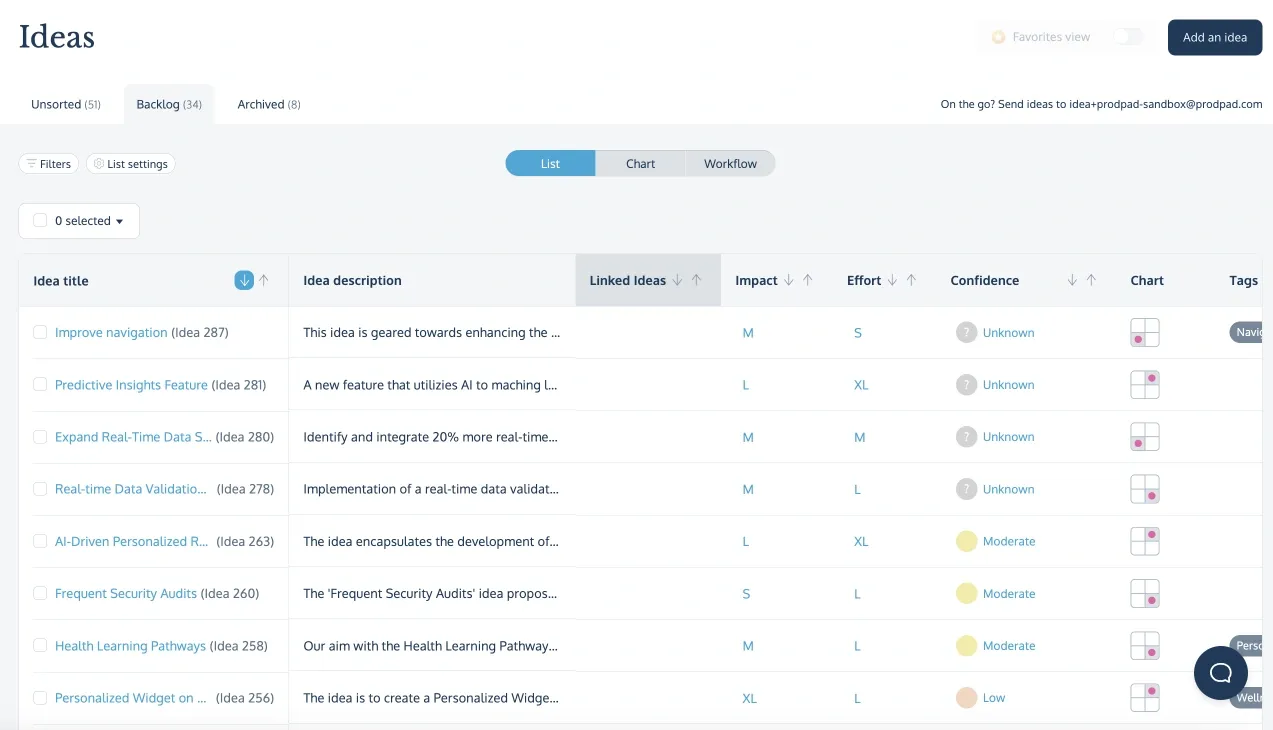Sort the Impact column descending
This screenshot has height=730, width=1273.
788,280
